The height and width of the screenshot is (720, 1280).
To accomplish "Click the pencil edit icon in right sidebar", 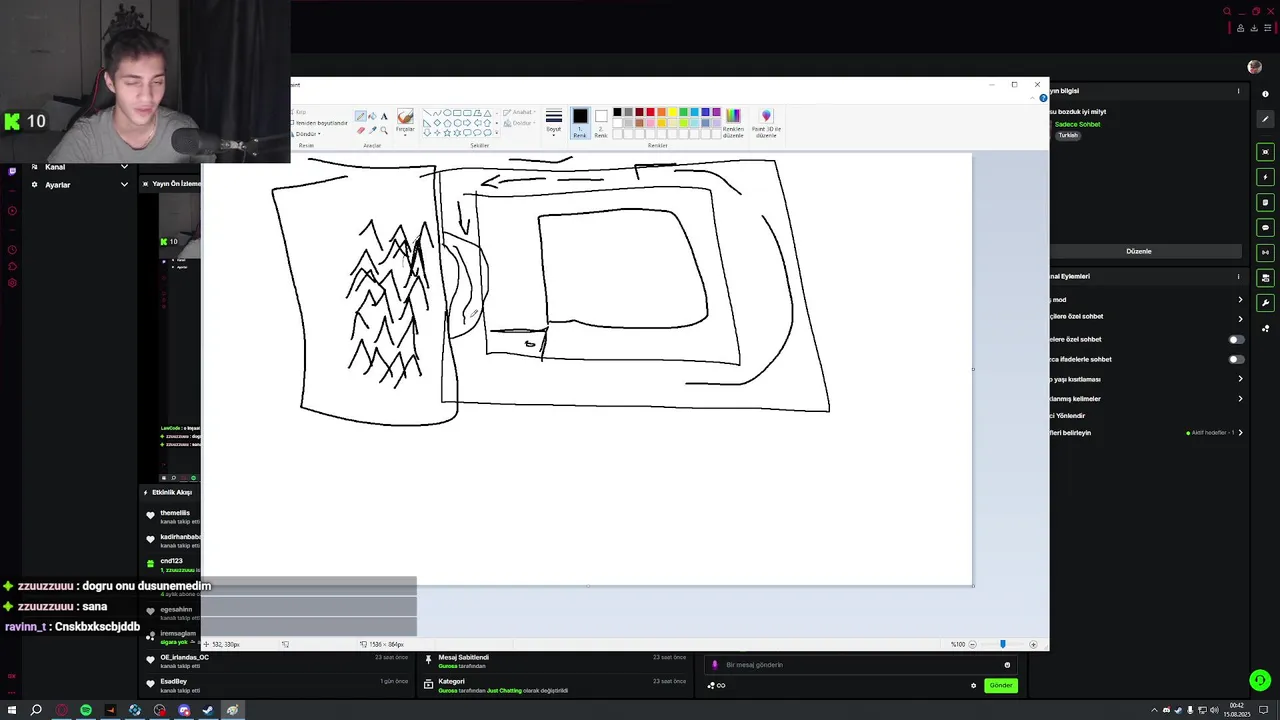I will pos(1265,119).
